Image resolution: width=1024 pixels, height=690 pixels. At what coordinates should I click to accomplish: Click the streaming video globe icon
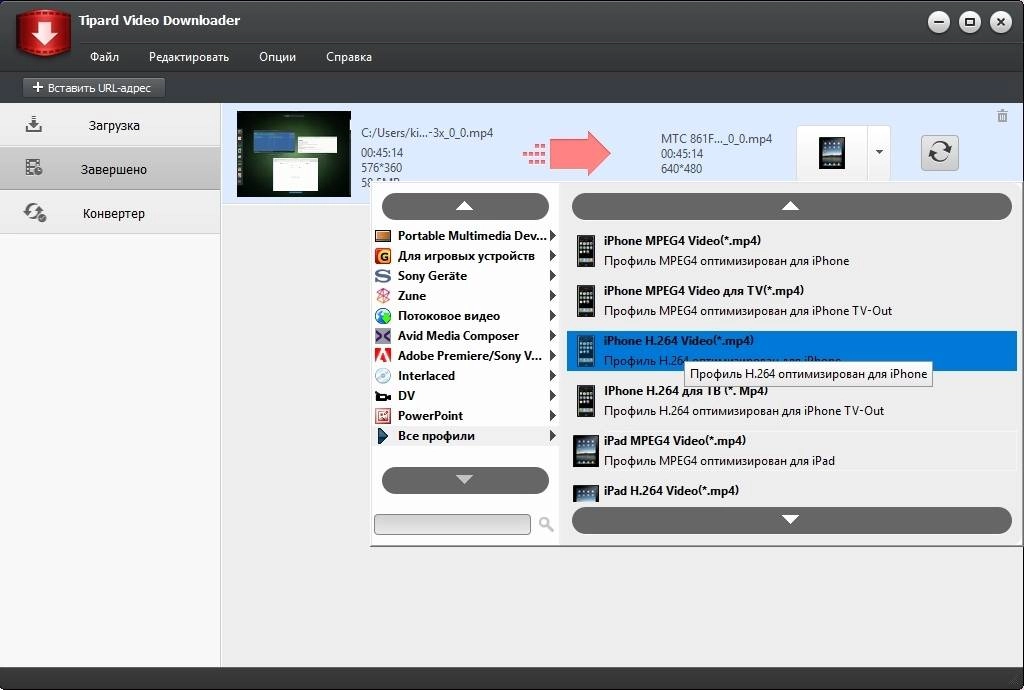[383, 316]
